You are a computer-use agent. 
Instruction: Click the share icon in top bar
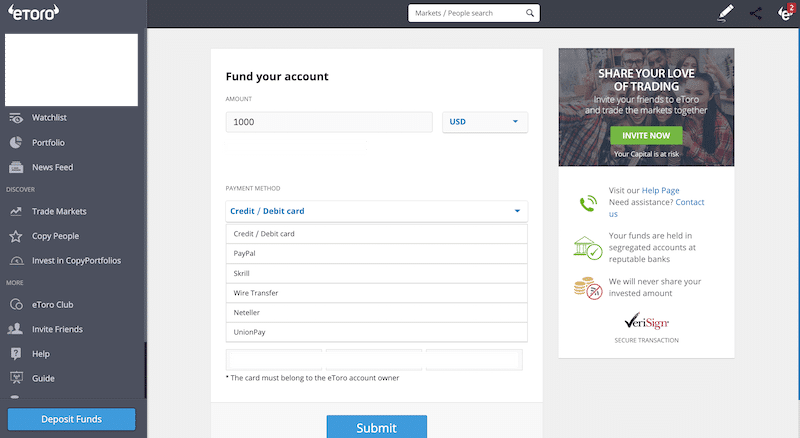(x=756, y=13)
